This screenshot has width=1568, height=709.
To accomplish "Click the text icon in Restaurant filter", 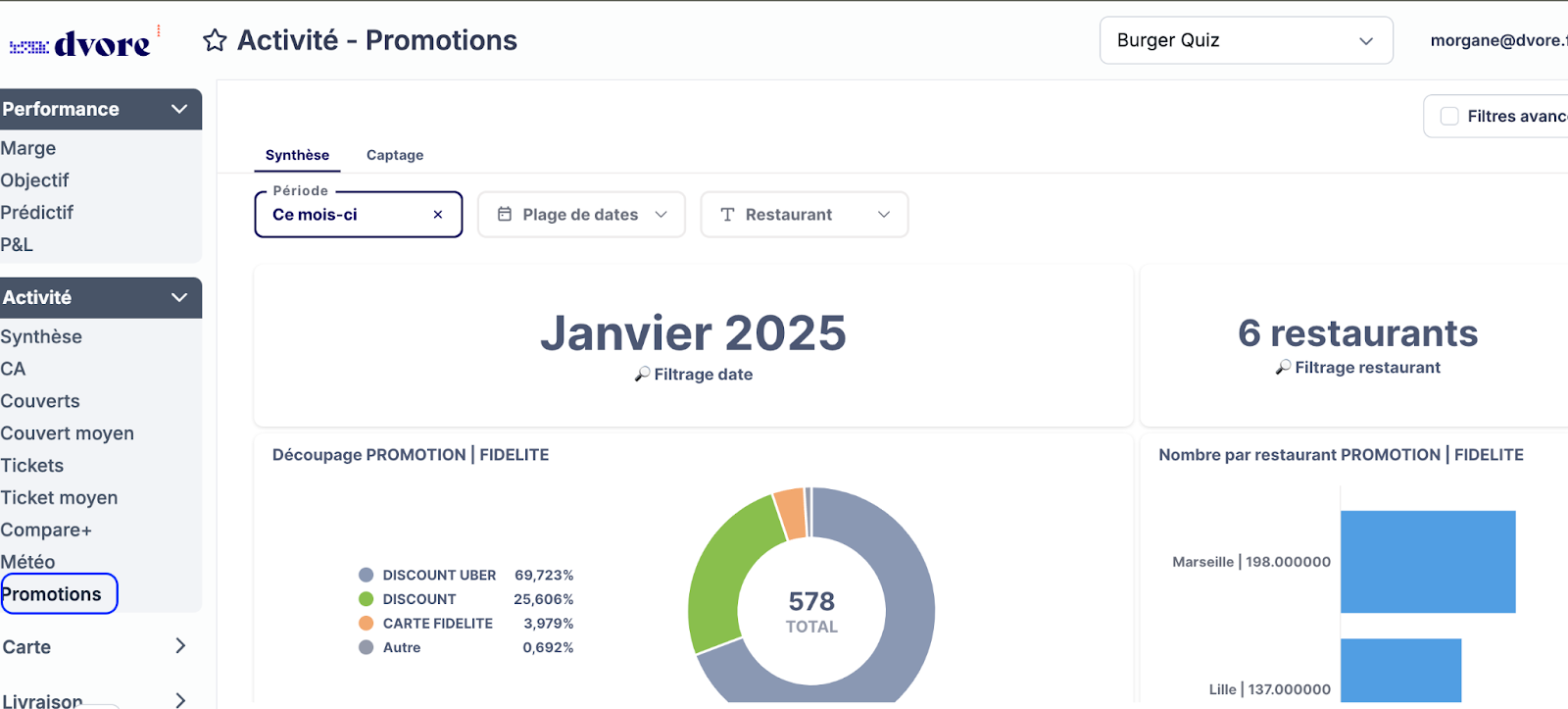I will coord(727,215).
